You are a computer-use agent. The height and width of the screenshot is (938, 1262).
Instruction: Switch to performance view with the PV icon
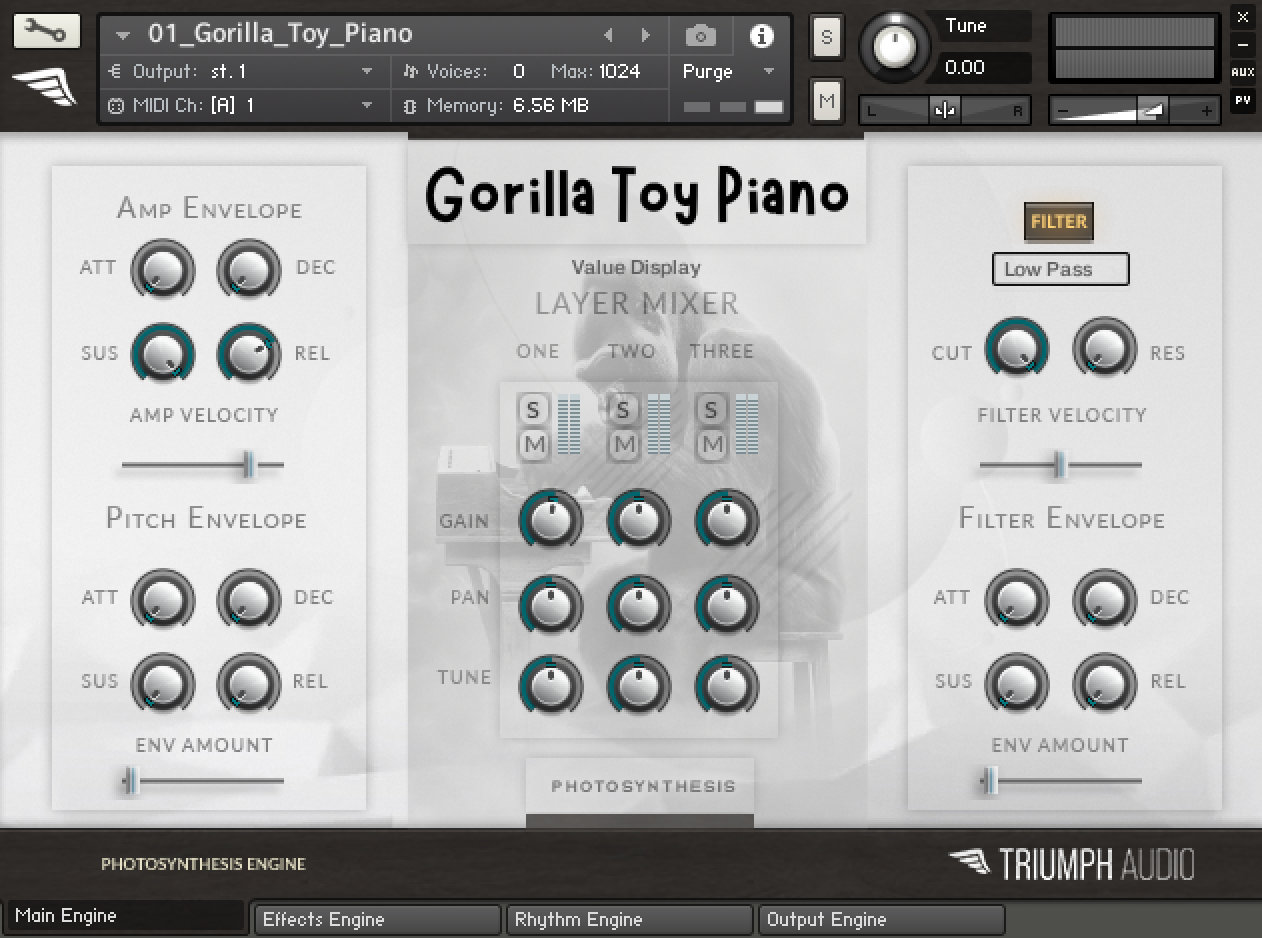click(x=1242, y=102)
